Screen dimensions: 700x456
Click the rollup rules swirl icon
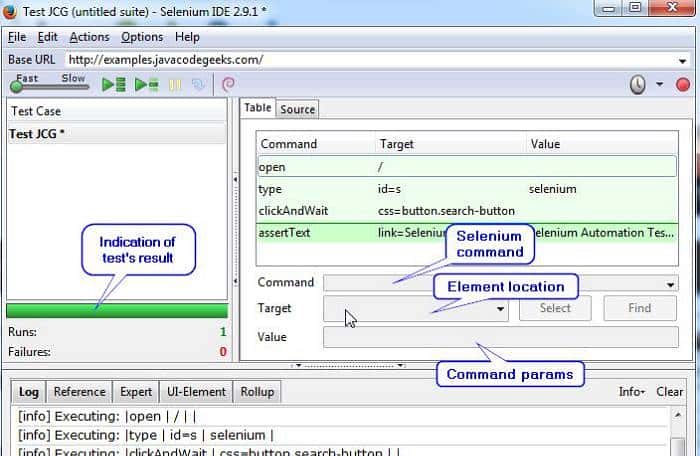coord(228,85)
